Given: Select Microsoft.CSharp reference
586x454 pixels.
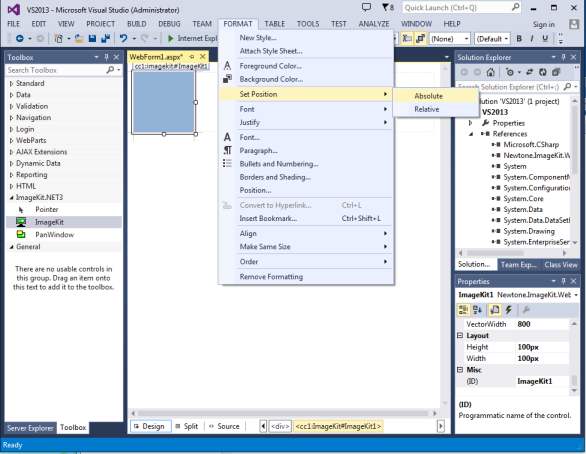Looking at the screenshot, I should [531, 145].
